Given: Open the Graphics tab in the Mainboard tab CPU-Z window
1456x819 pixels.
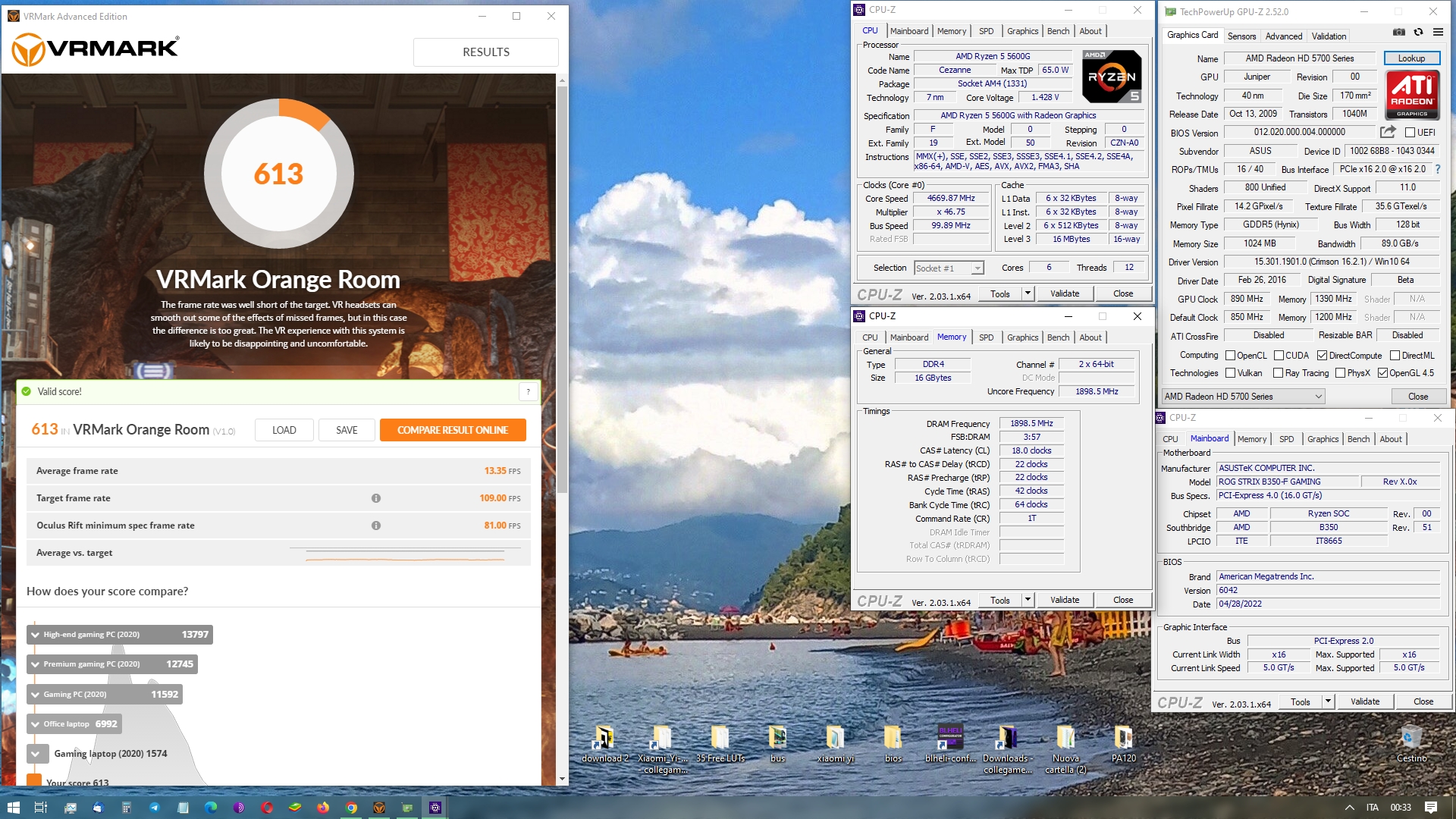Looking at the screenshot, I should pyautogui.click(x=1323, y=439).
